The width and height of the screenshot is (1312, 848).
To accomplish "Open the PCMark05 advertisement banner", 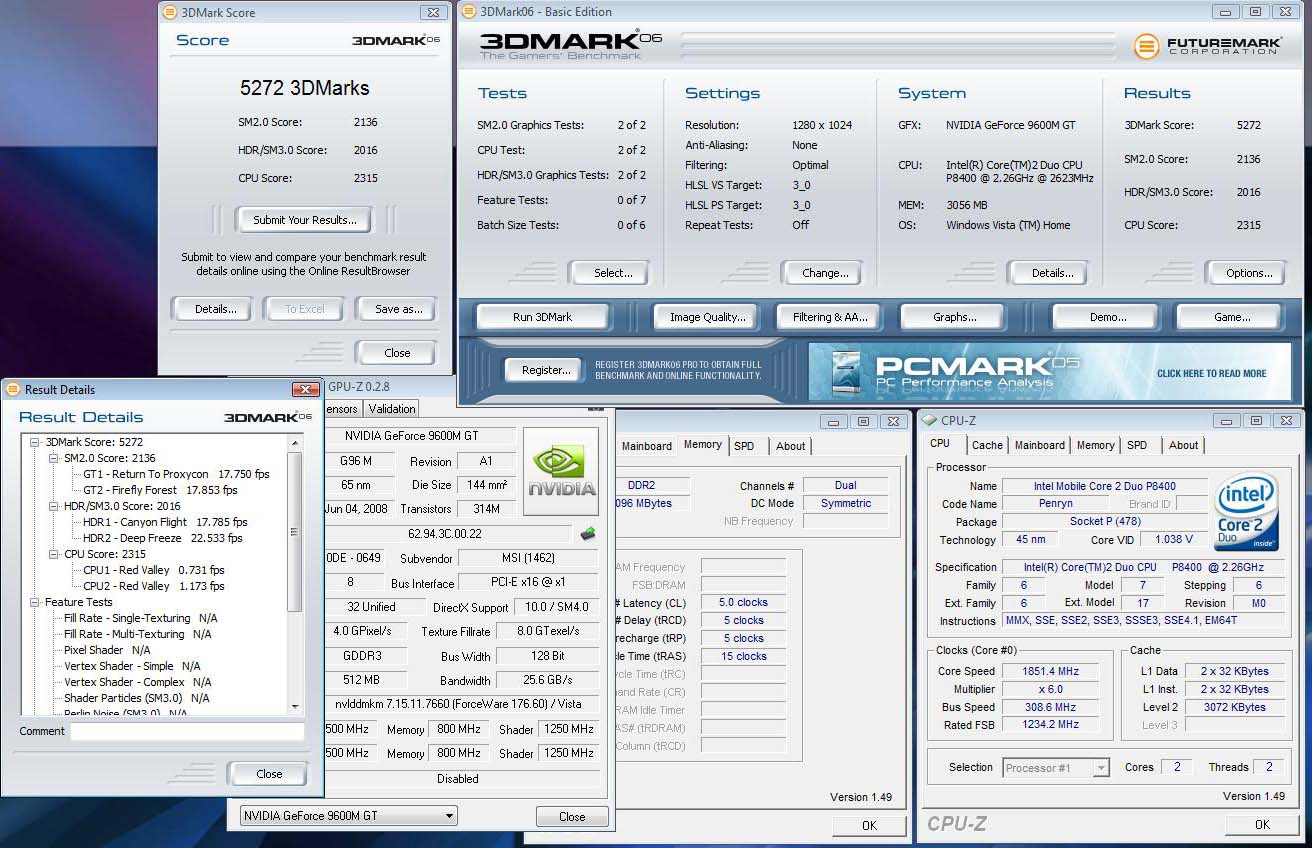I will click(x=1049, y=371).
